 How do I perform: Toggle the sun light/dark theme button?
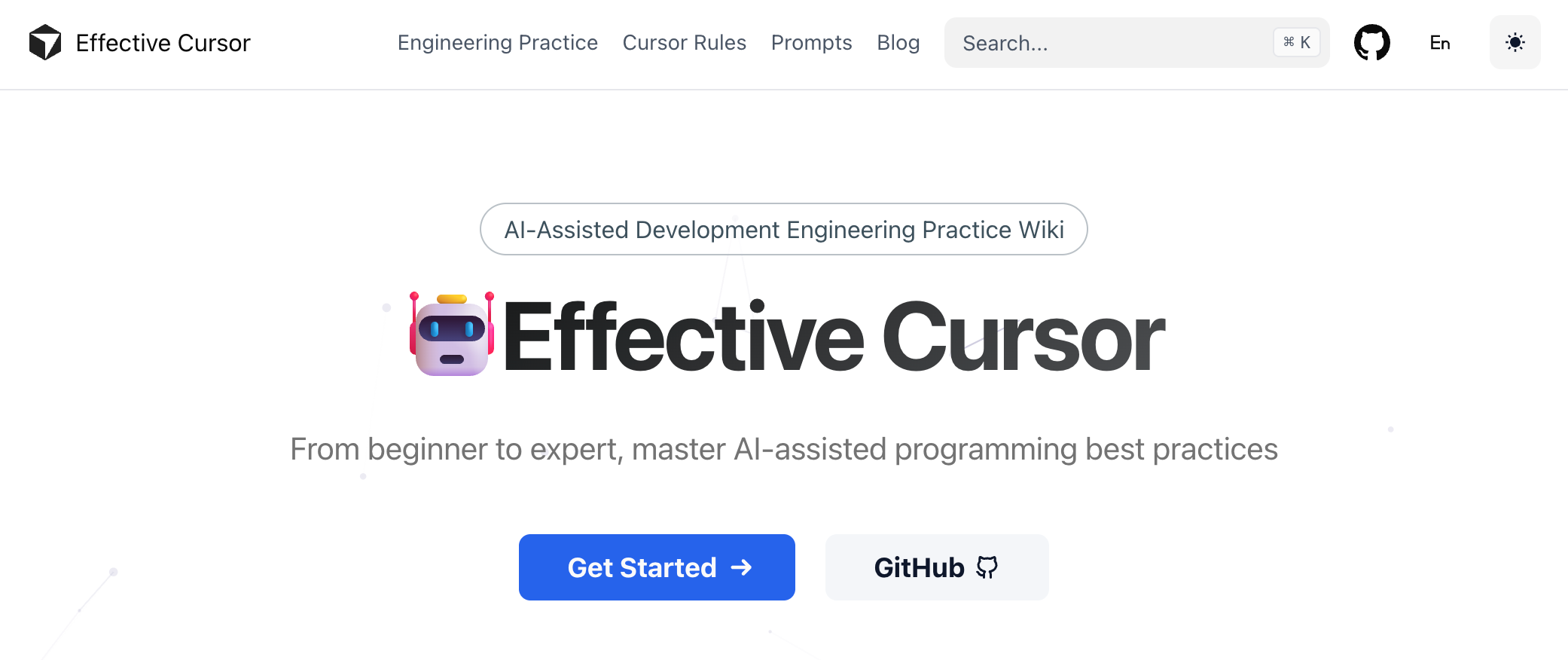(x=1515, y=42)
